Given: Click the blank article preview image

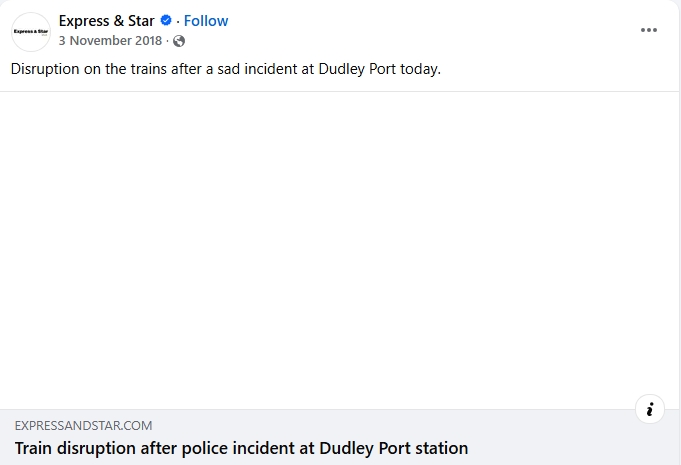Looking at the screenshot, I should tap(340, 250).
